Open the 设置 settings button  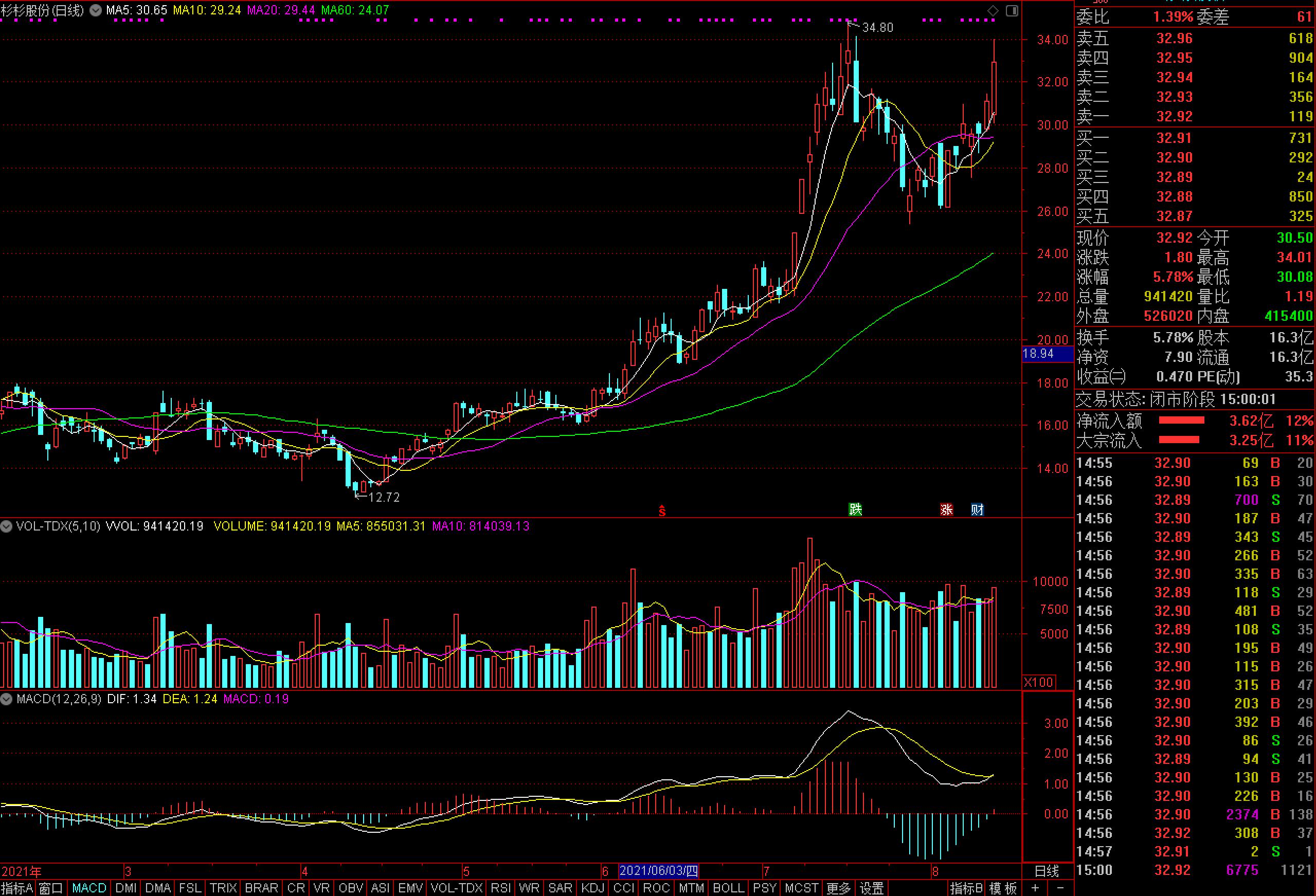coord(872,888)
